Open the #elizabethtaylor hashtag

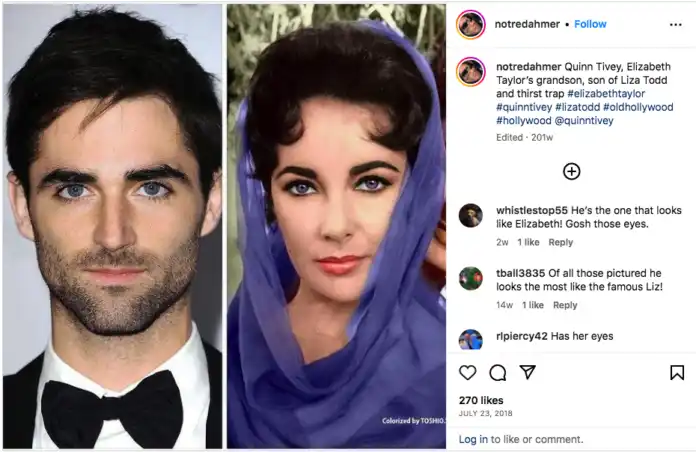coord(606,94)
